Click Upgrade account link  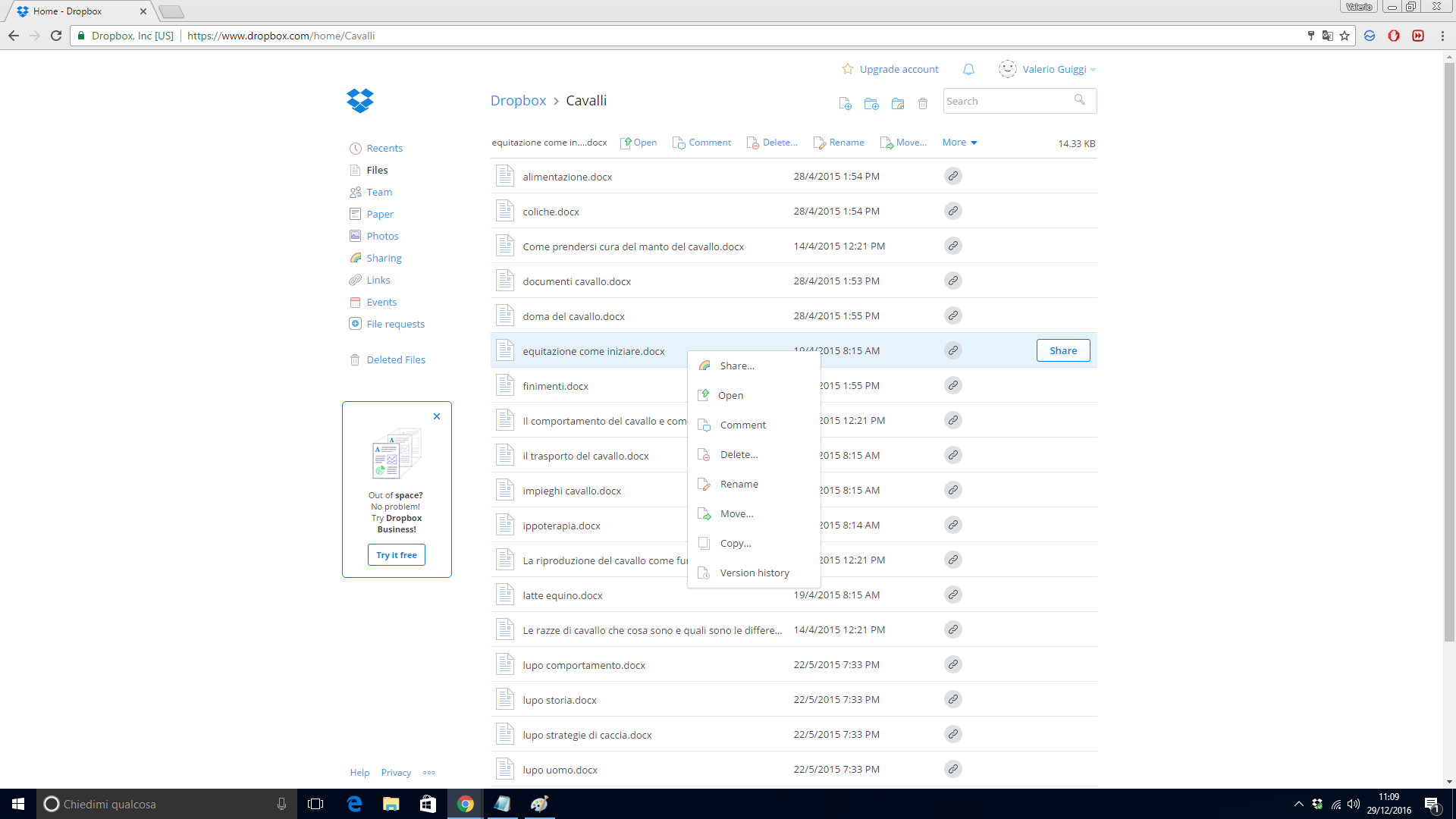pyautogui.click(x=890, y=69)
